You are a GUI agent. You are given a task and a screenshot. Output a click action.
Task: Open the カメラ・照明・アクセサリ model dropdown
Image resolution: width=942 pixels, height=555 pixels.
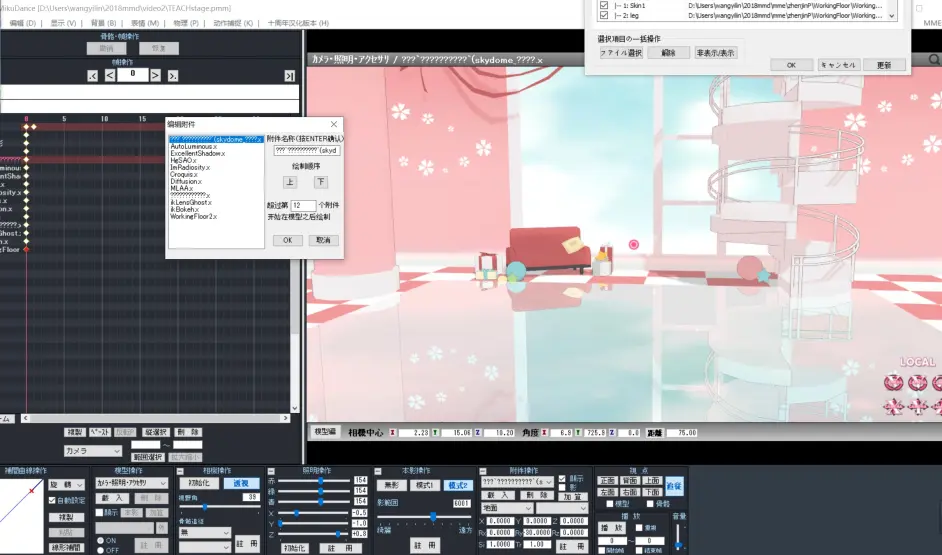(131, 483)
